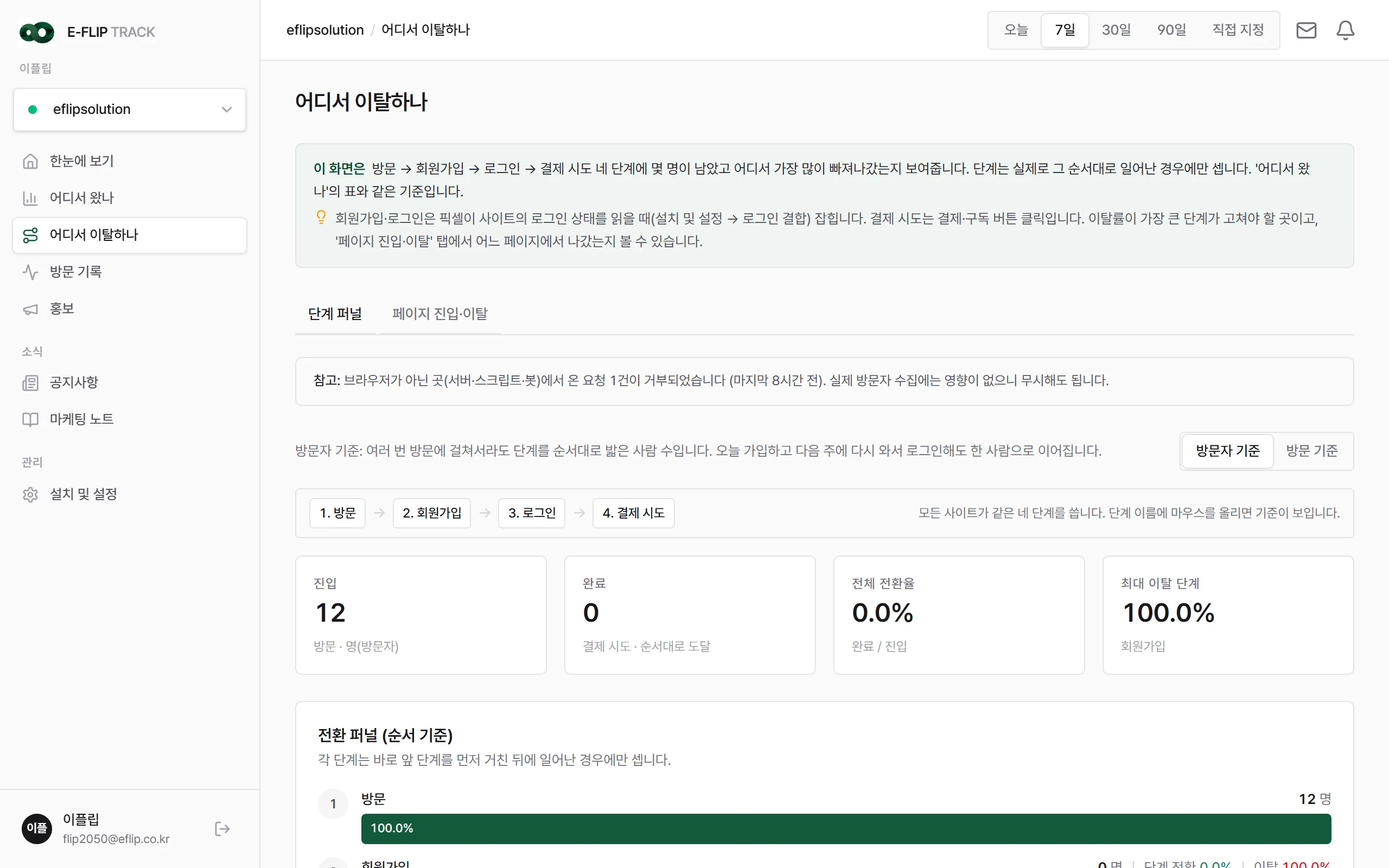
Task: Click the logout icon beside the account email
Action: coord(222,828)
